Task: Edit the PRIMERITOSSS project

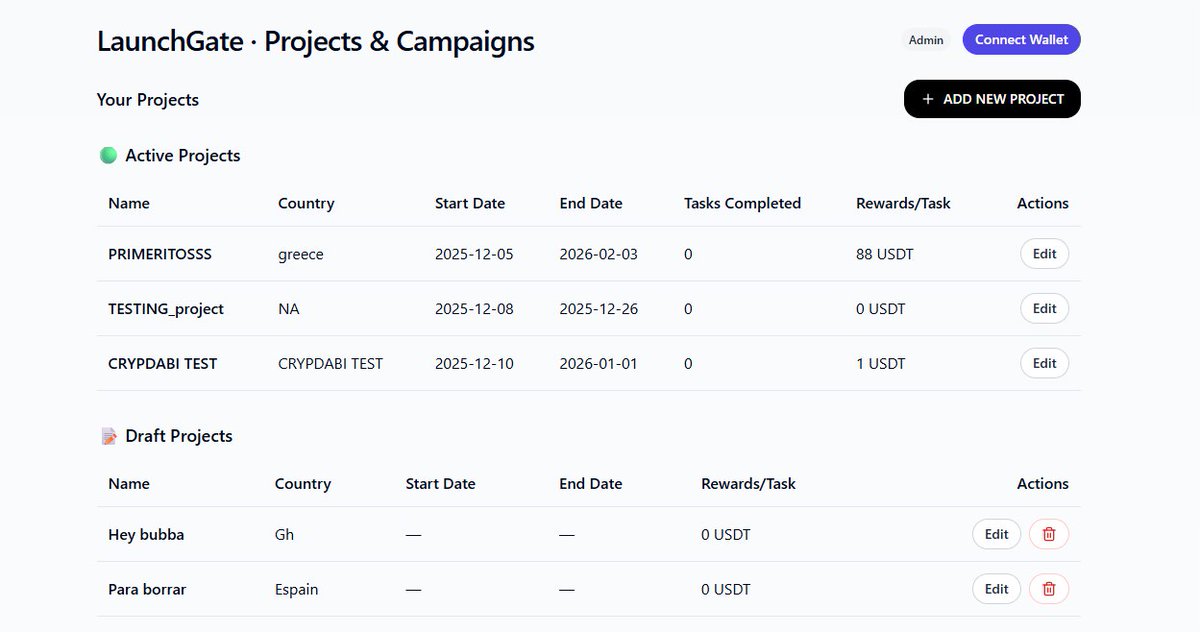Action: click(x=1044, y=254)
